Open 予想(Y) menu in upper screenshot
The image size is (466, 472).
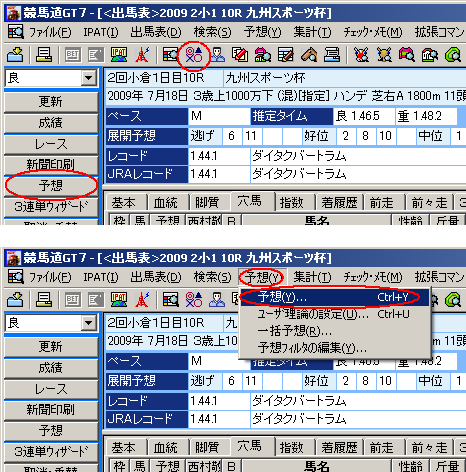pyautogui.click(x=262, y=32)
